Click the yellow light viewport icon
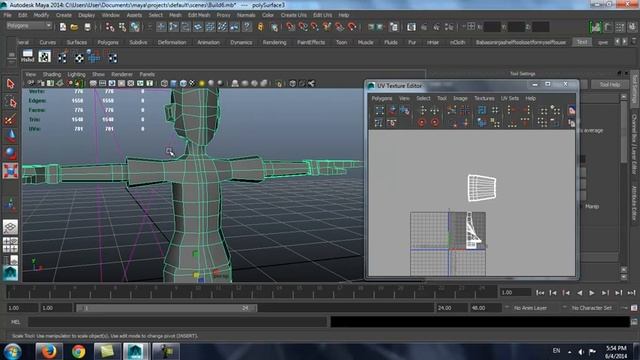The height and width of the screenshot is (360, 640). 202,83
